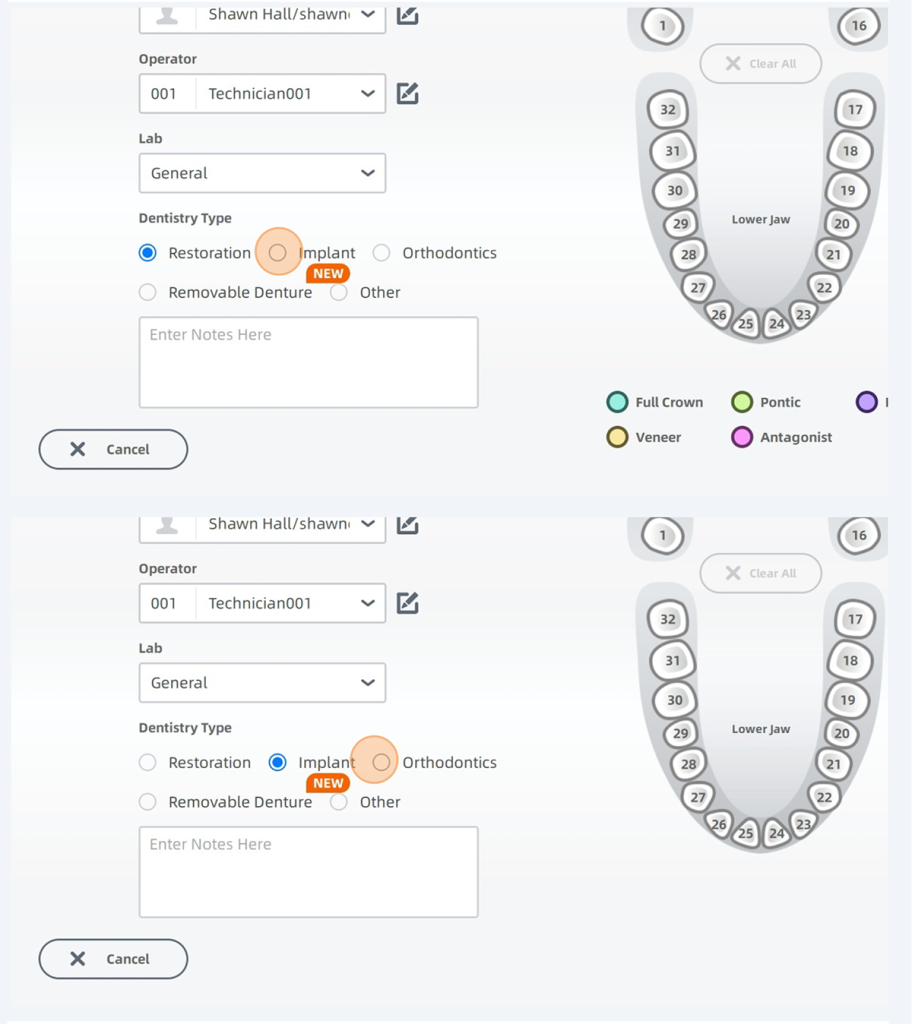Select tooth 17 on the Lower Jaw chart

click(x=855, y=110)
